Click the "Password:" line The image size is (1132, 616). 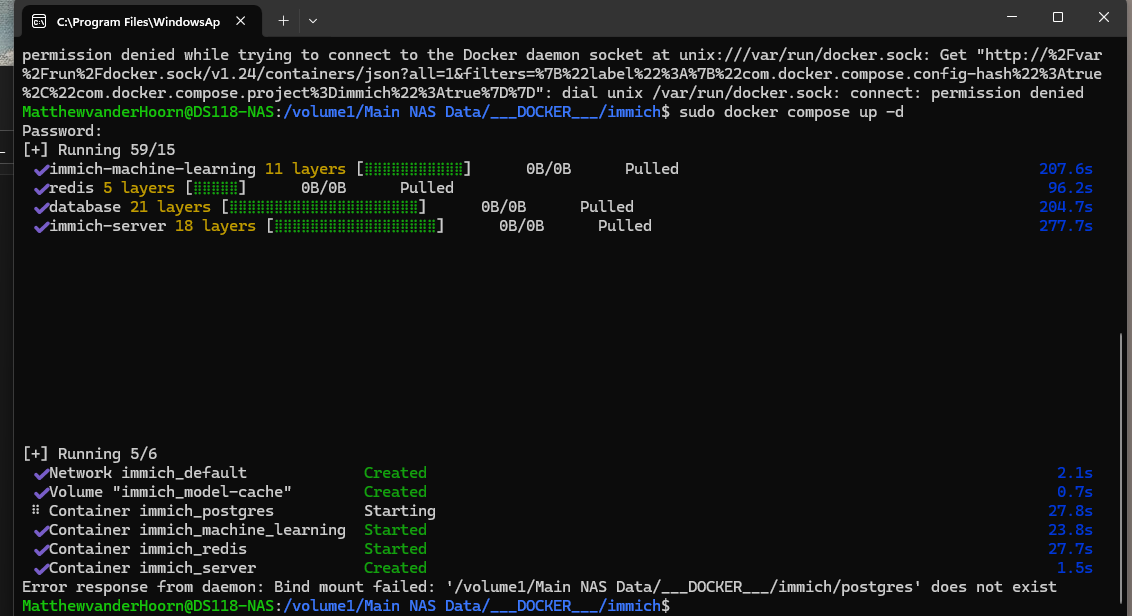coord(62,131)
